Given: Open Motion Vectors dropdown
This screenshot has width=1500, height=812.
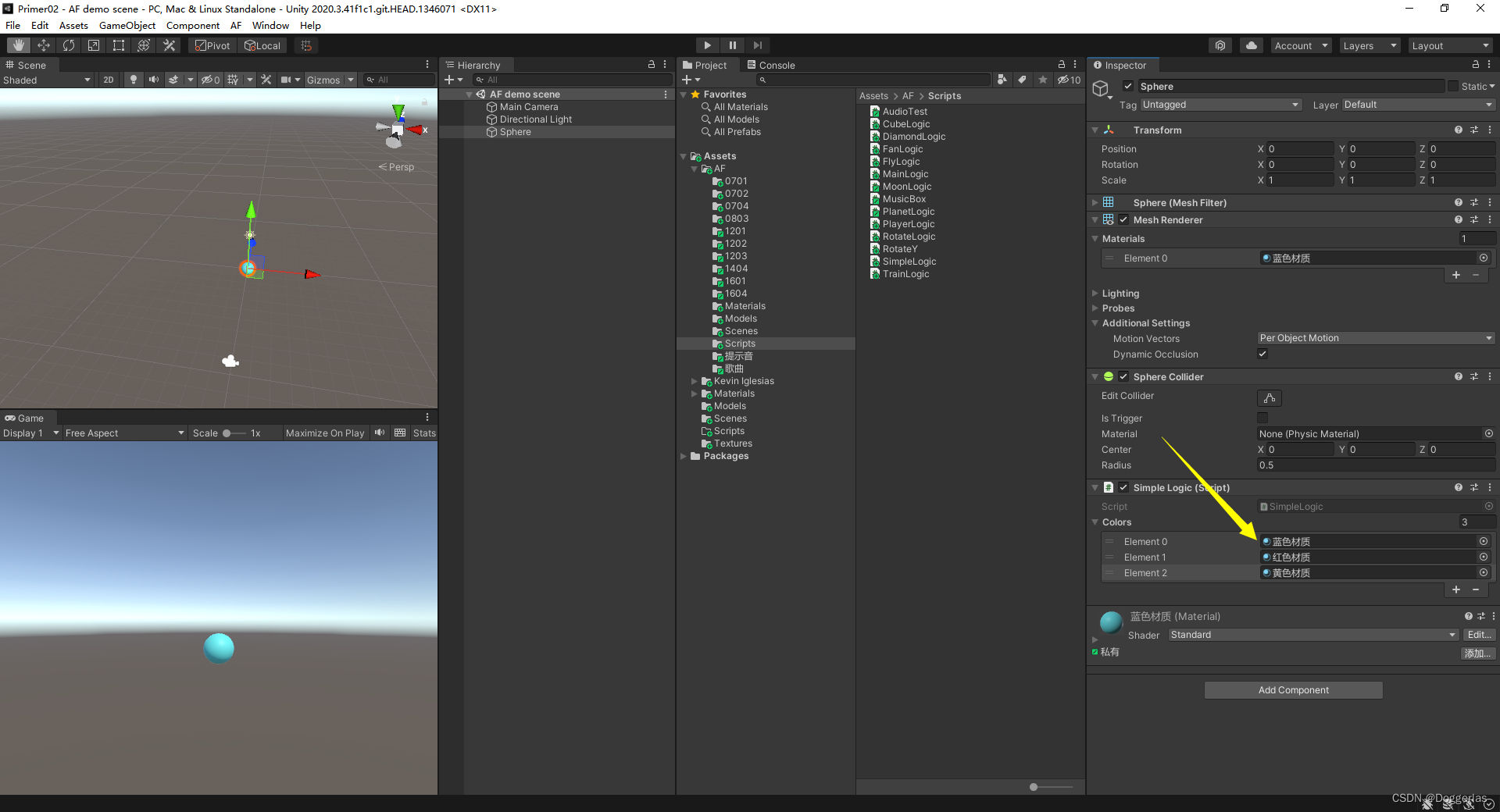Looking at the screenshot, I should 1376,338.
